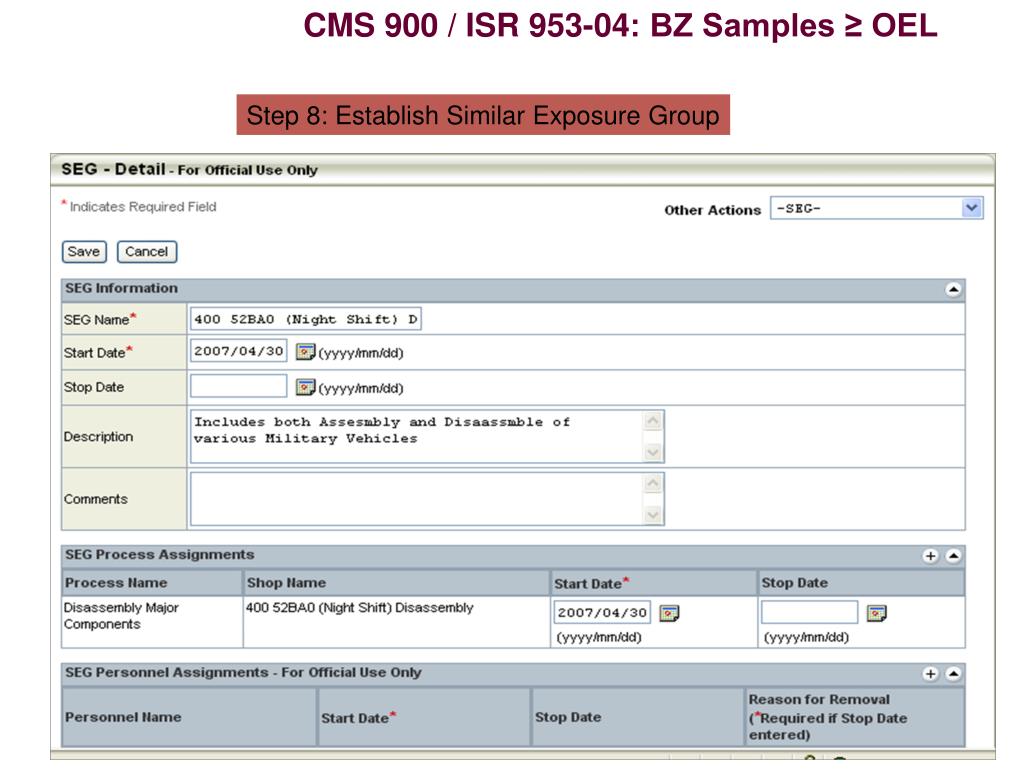The image size is (1023, 780).
Task: Open calendar picker for SEG Start Date
Action: pyautogui.click(x=305, y=352)
